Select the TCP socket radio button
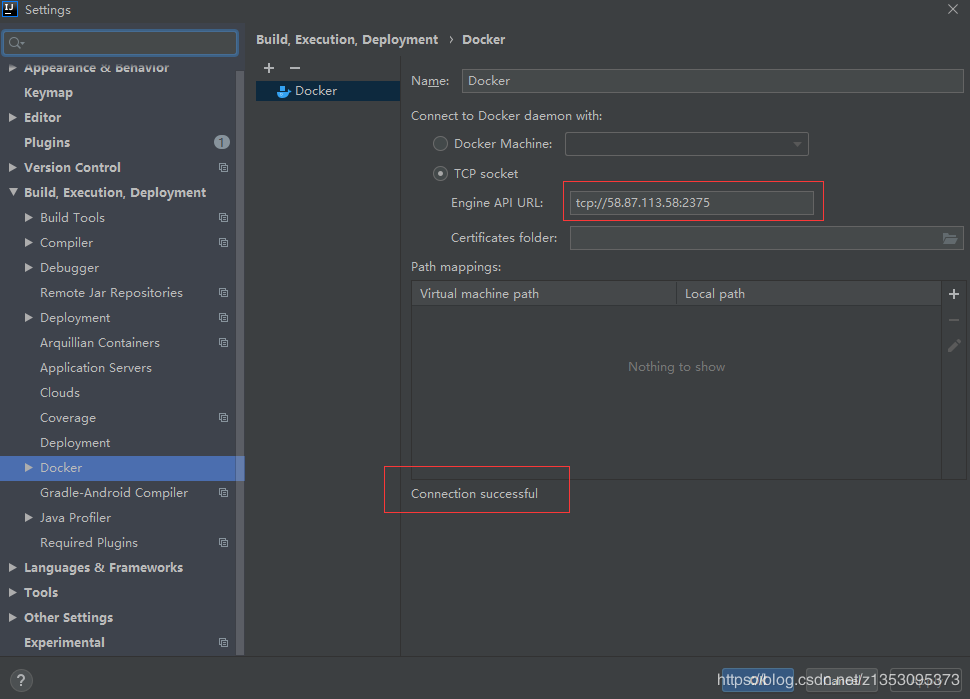 [x=440, y=174]
